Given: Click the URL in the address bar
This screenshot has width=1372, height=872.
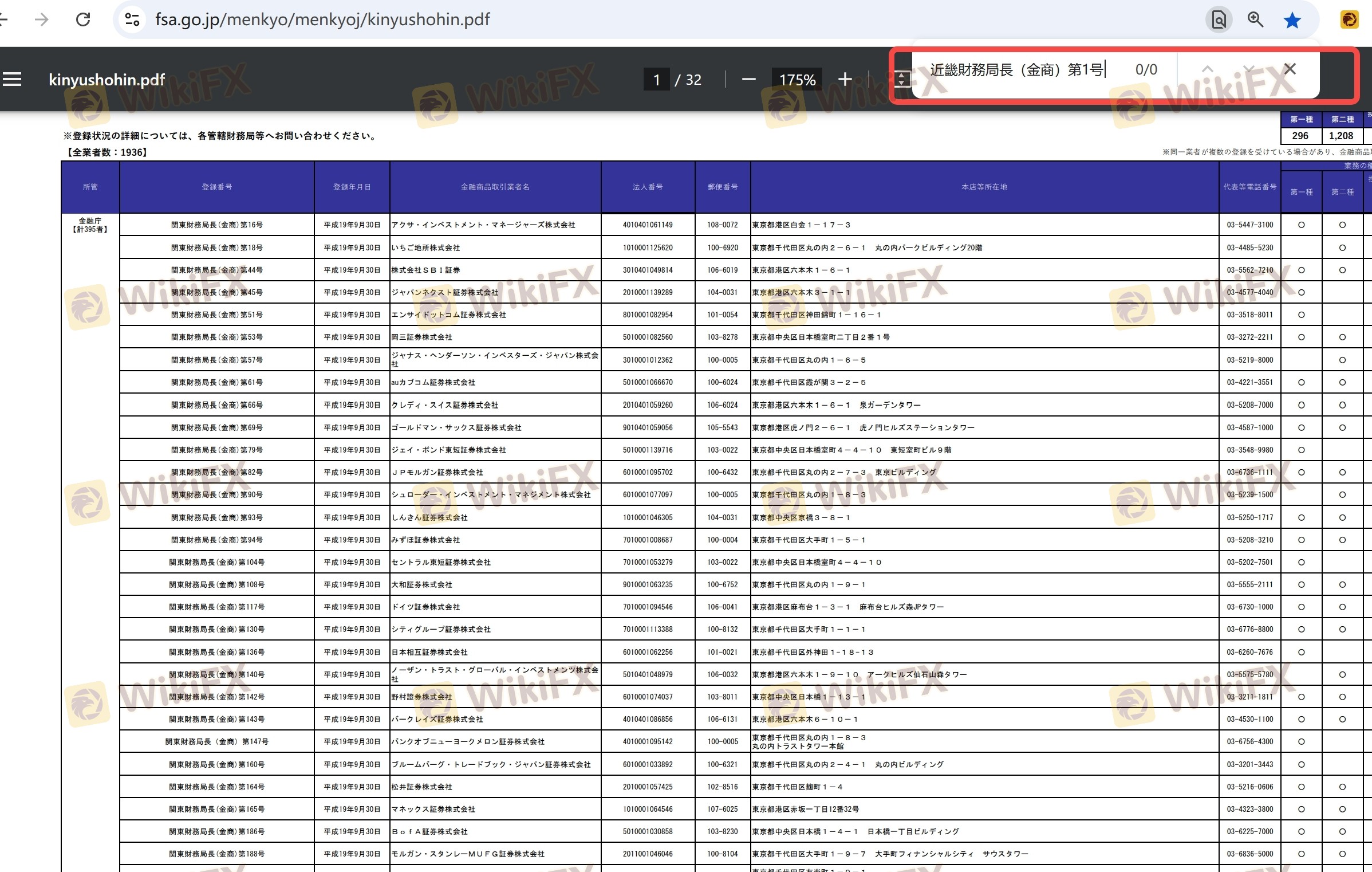Looking at the screenshot, I should 322,19.
